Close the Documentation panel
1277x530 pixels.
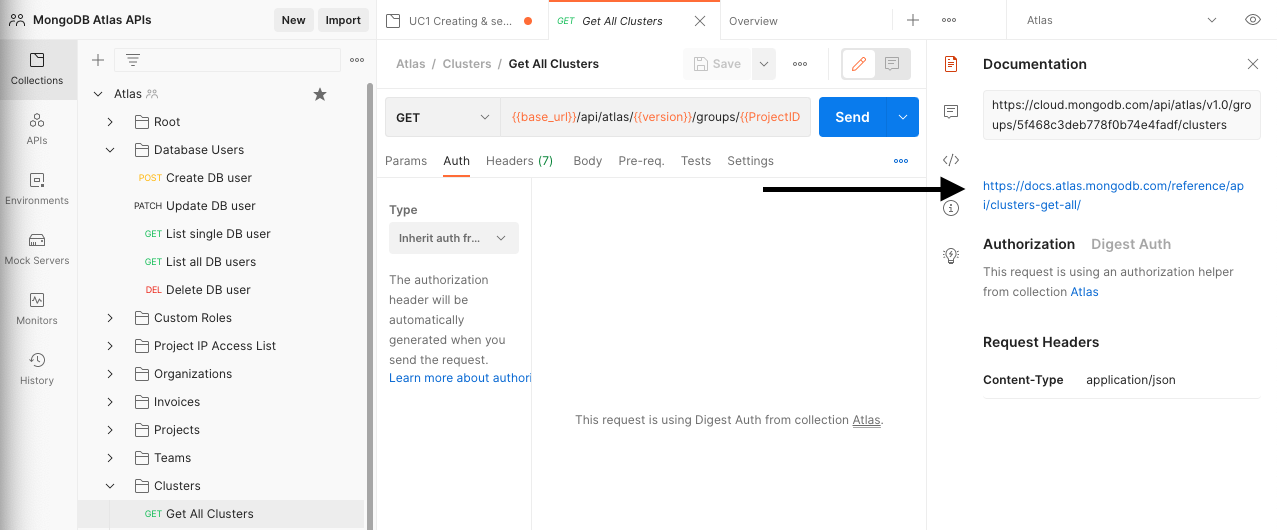(x=1252, y=64)
